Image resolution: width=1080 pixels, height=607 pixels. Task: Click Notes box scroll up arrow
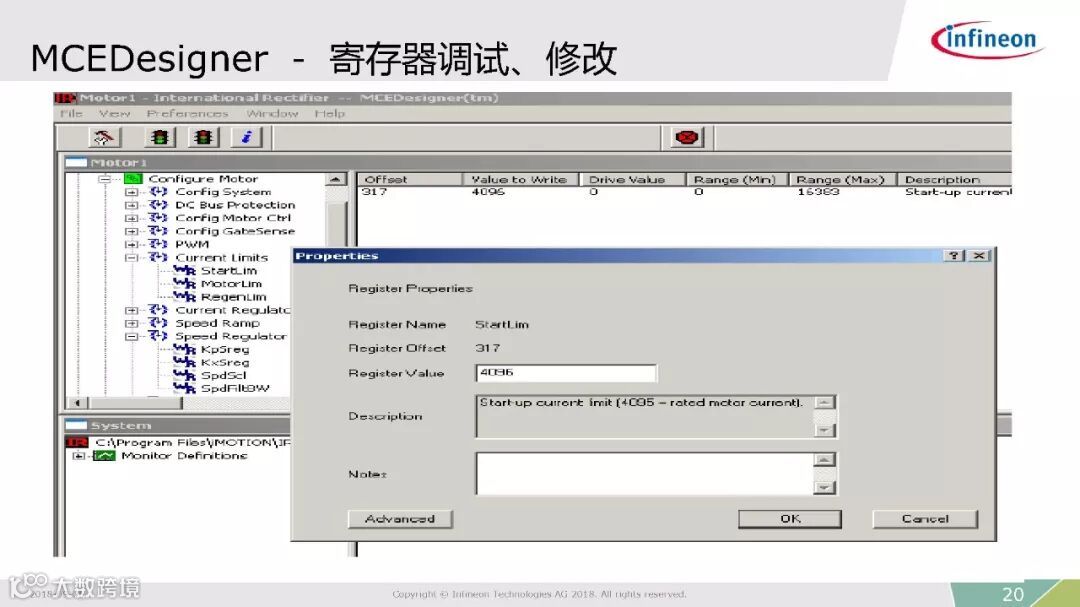(824, 460)
